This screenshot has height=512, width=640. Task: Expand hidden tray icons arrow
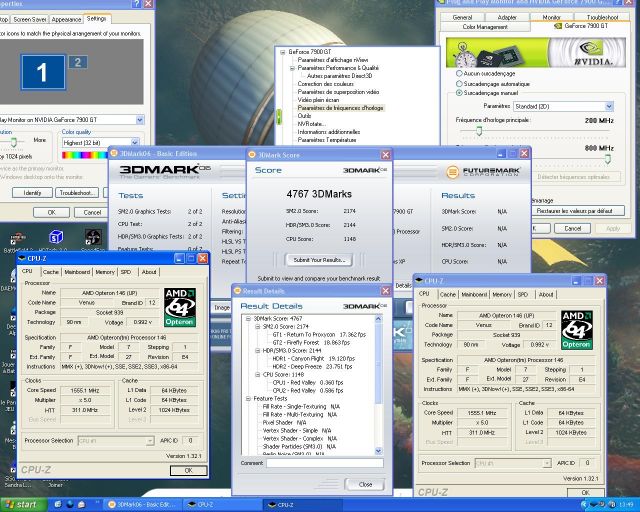584,505
